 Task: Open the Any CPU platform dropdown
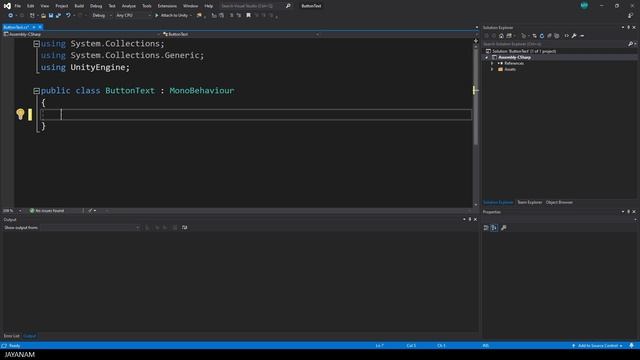pos(133,16)
